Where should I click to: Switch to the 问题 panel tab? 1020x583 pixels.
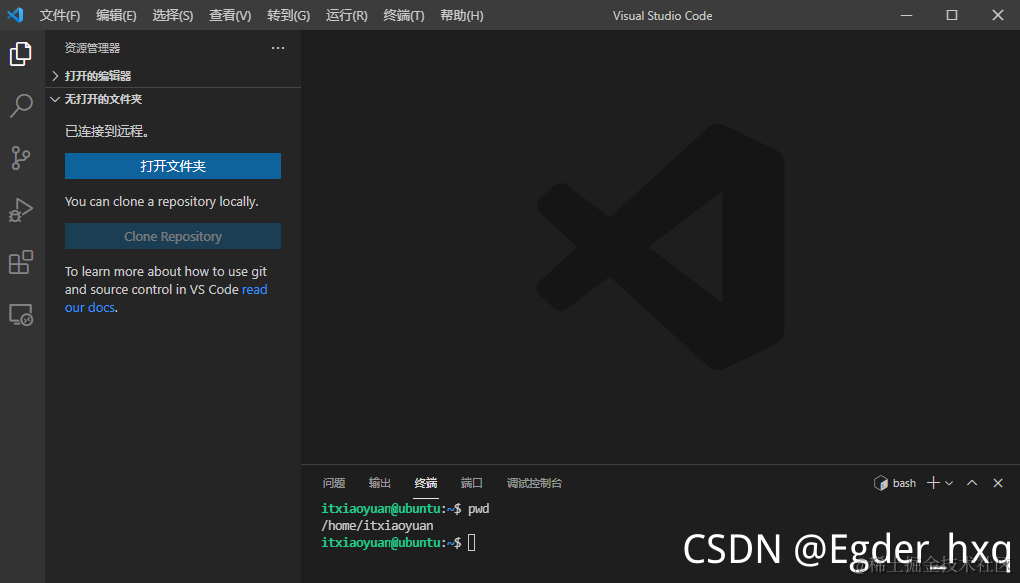pos(334,483)
